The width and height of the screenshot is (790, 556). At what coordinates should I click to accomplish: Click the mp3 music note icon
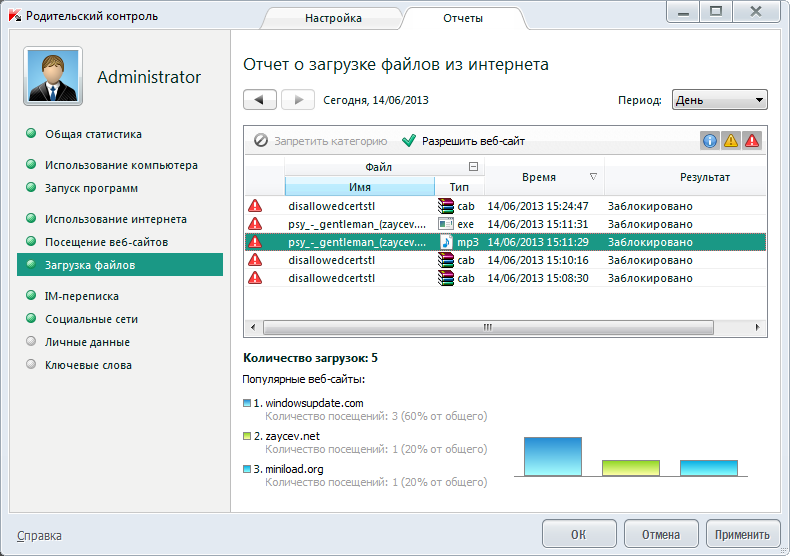coord(446,242)
